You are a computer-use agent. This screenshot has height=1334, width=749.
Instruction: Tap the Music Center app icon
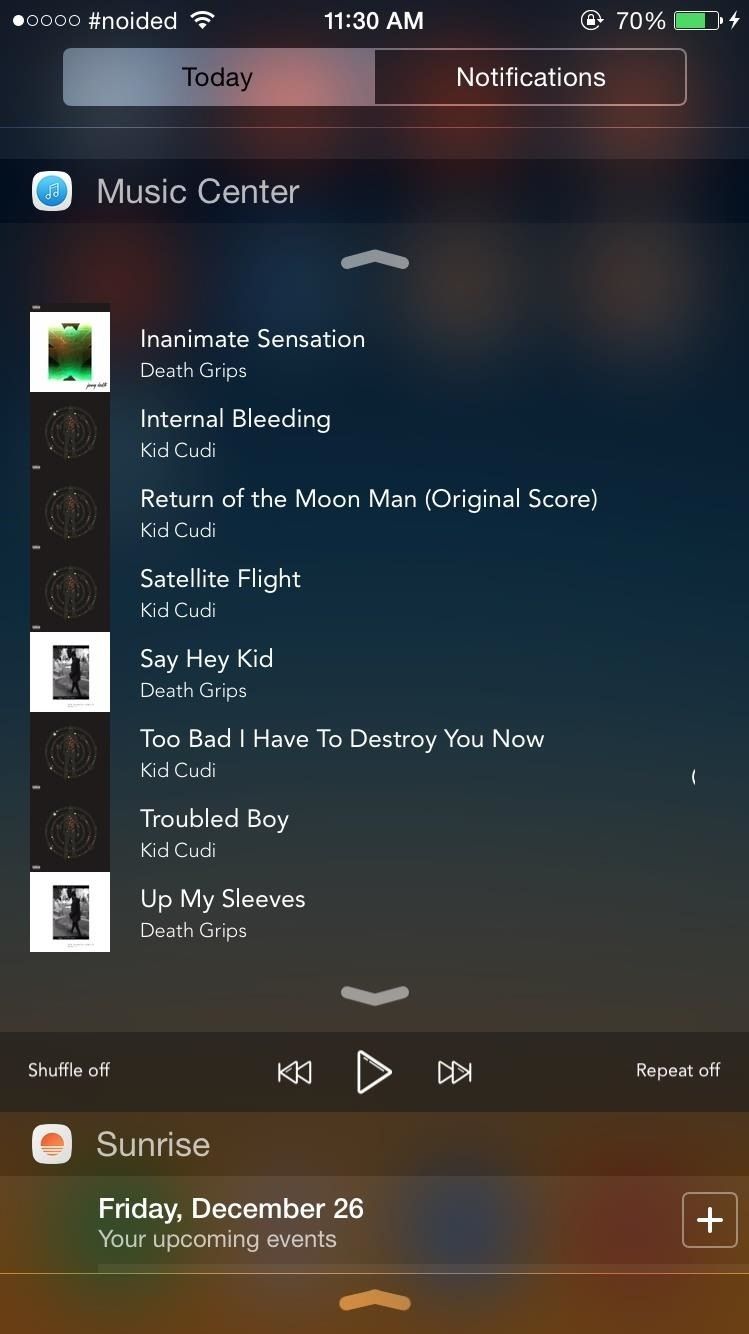(x=52, y=191)
